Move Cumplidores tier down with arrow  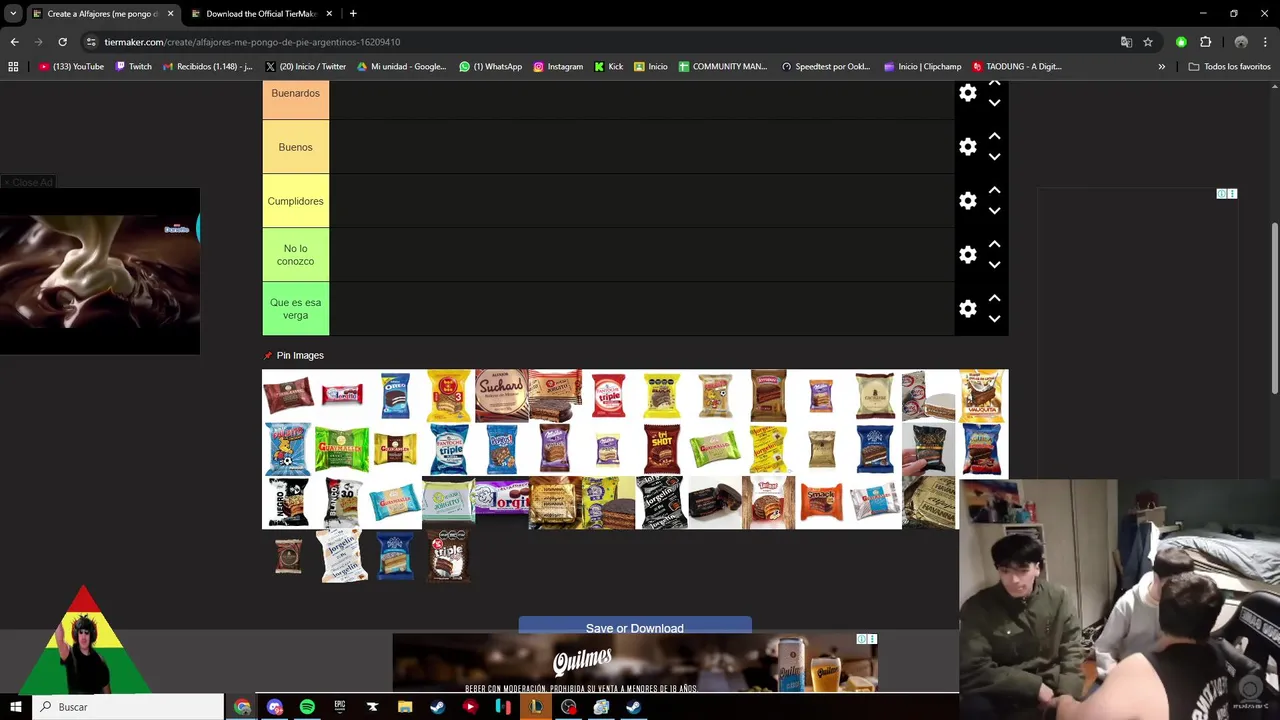click(994, 211)
